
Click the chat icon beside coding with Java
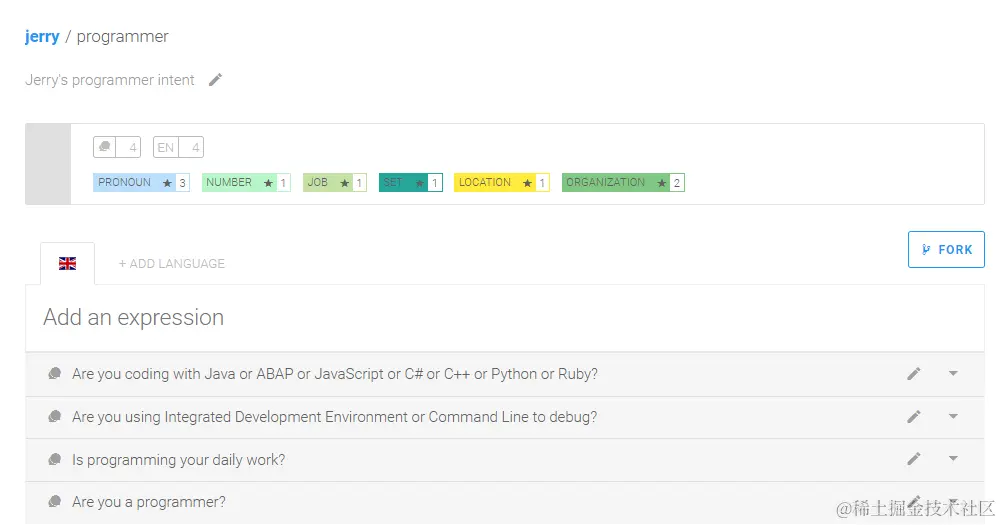click(55, 374)
